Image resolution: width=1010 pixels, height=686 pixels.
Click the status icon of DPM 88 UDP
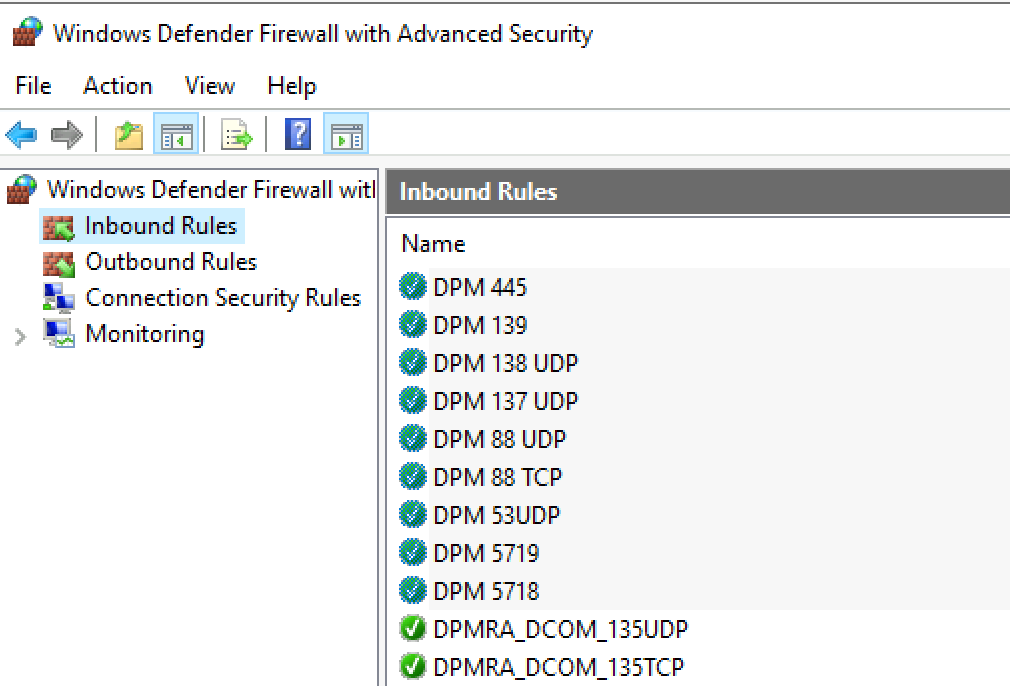coord(412,439)
